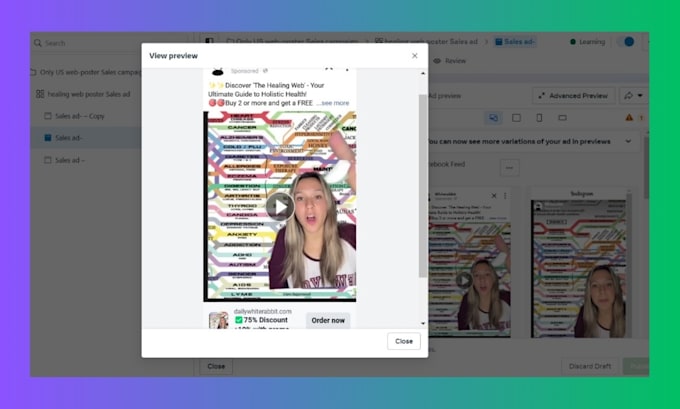Select the wide landscape preview format icon

pos(562,118)
